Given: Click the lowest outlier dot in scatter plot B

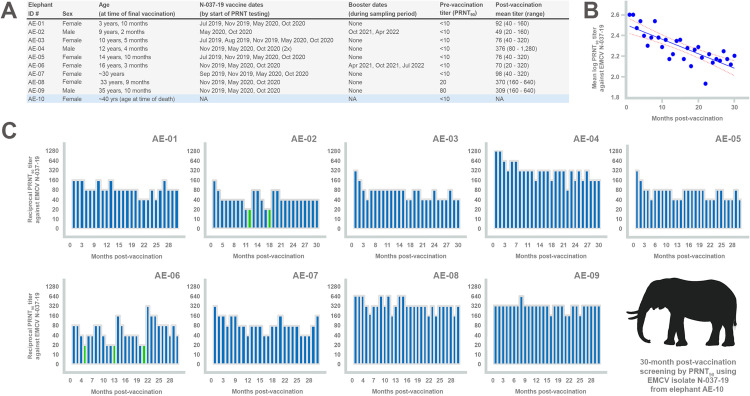Looking at the screenshot, I should coord(706,84).
